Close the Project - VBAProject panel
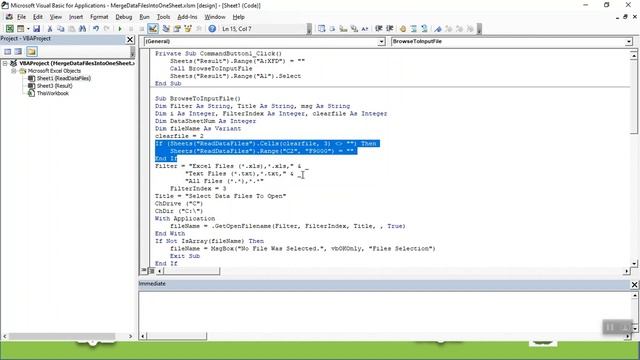 130,40
